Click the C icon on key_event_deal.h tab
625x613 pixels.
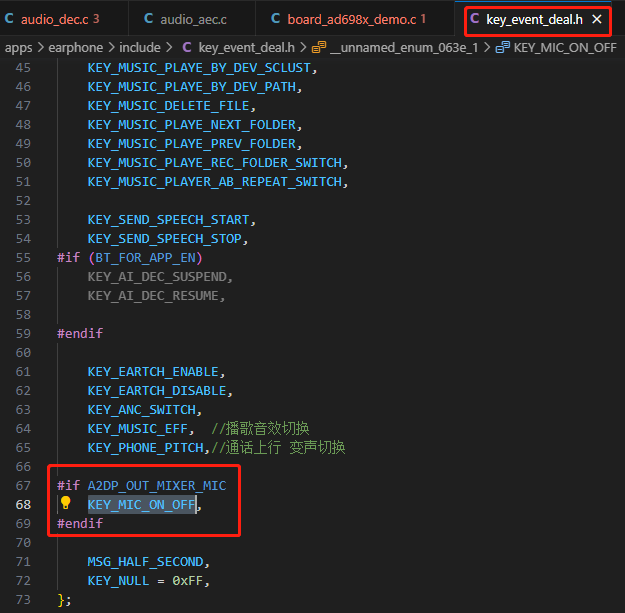(474, 18)
